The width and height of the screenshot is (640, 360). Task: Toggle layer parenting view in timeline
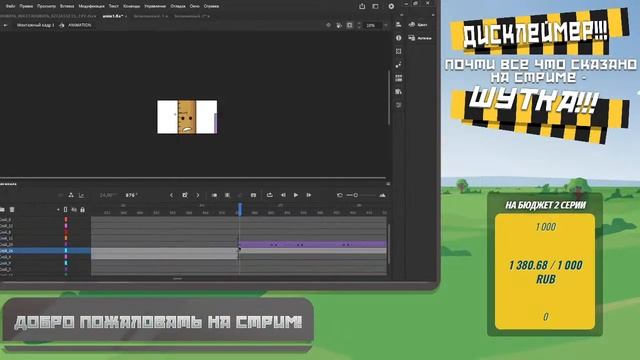pos(71,196)
